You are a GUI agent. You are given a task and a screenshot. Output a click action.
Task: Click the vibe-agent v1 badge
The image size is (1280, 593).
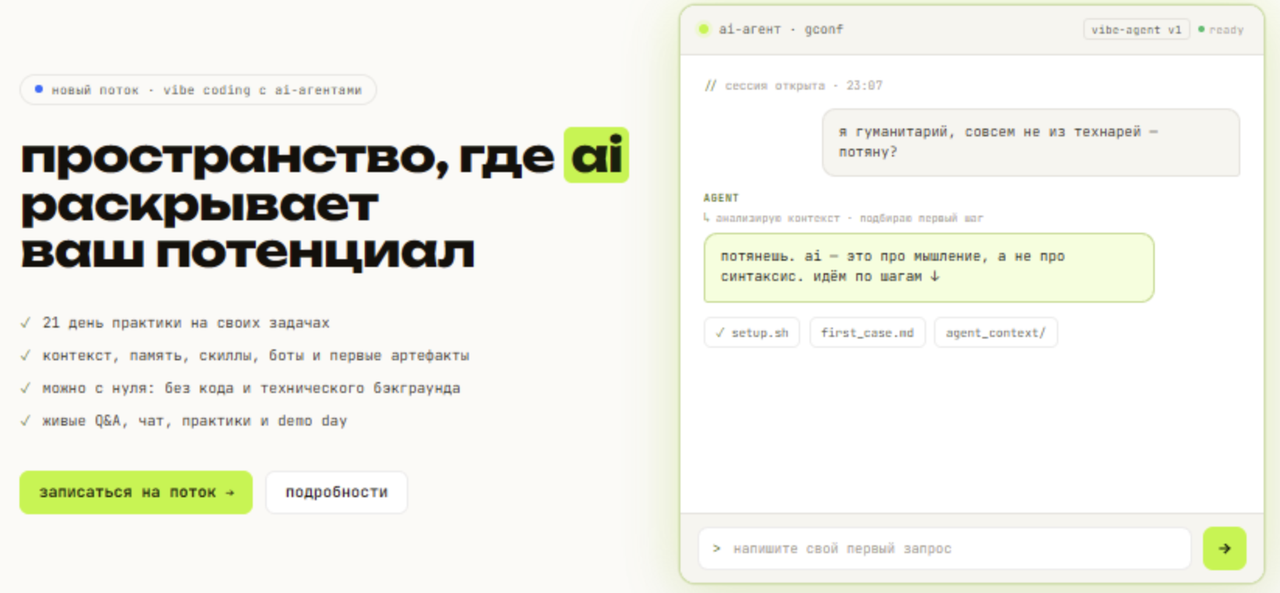point(1136,30)
